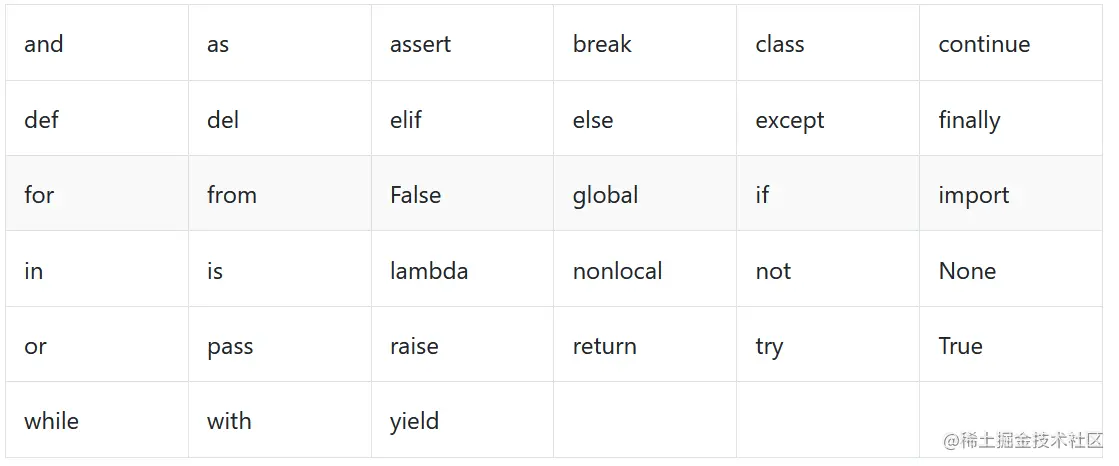Click the 'continue' keyword text

click(x=984, y=44)
